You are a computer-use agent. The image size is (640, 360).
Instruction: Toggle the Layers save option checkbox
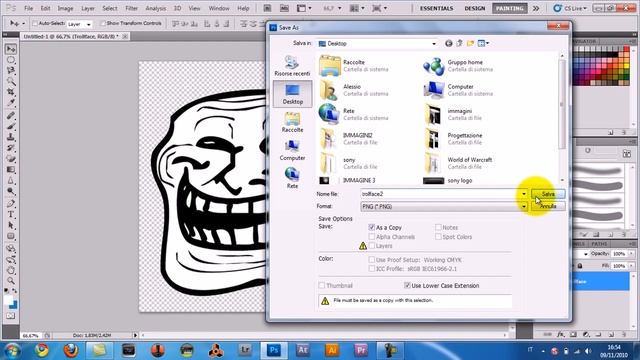click(x=371, y=246)
